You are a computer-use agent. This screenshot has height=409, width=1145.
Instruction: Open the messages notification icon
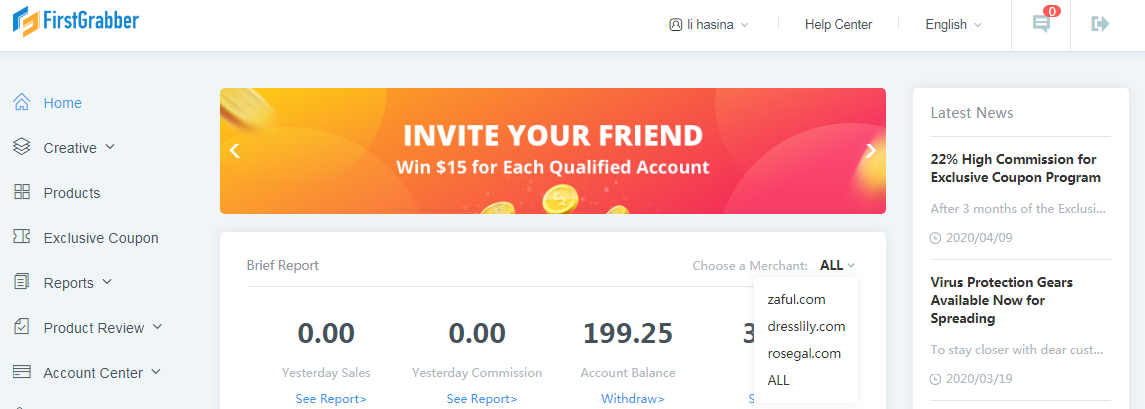pos(1041,24)
